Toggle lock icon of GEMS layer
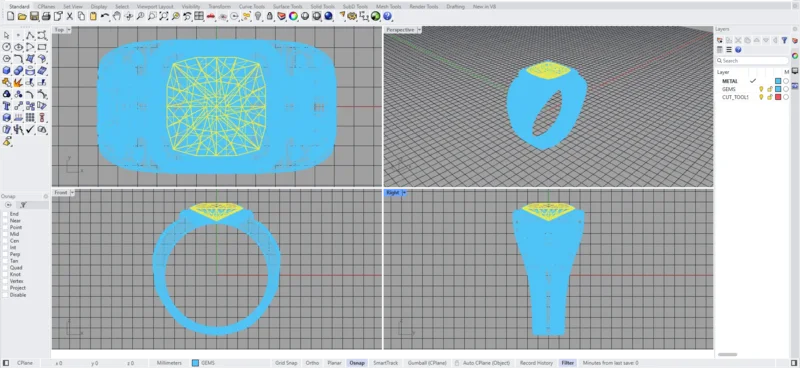This screenshot has width=800, height=368. point(770,89)
